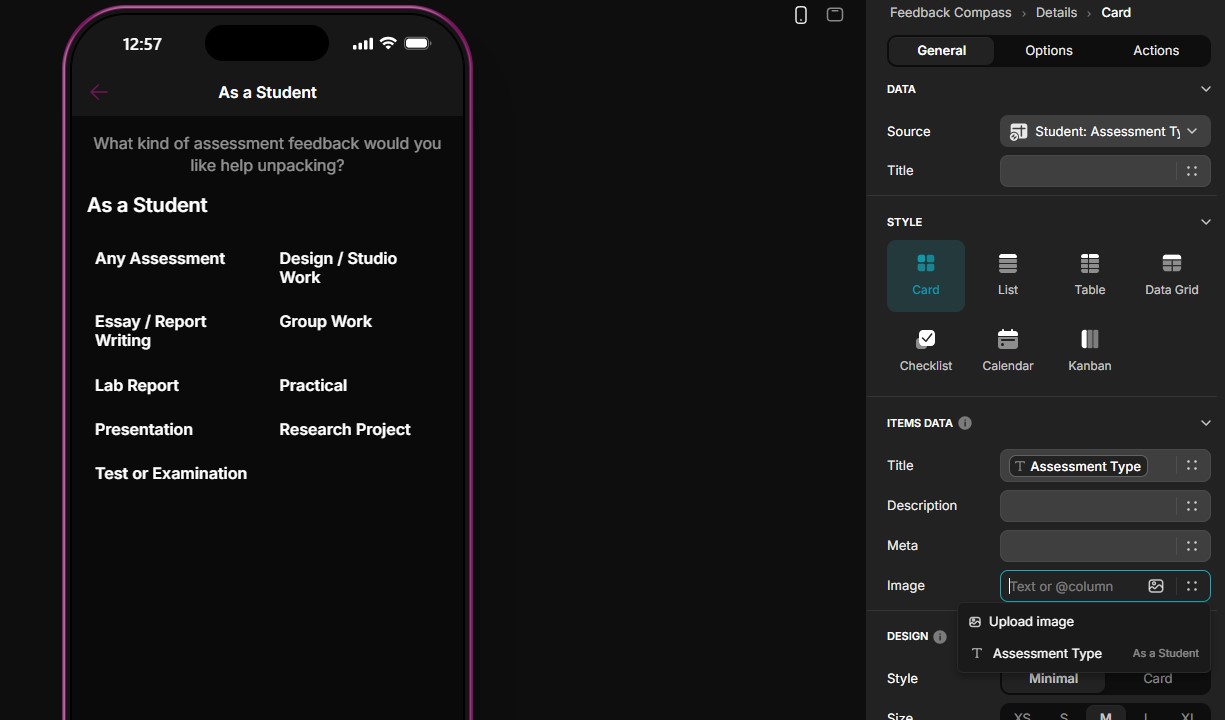1225x720 pixels.
Task: Tap Test or Examination card
Action: pos(171,474)
